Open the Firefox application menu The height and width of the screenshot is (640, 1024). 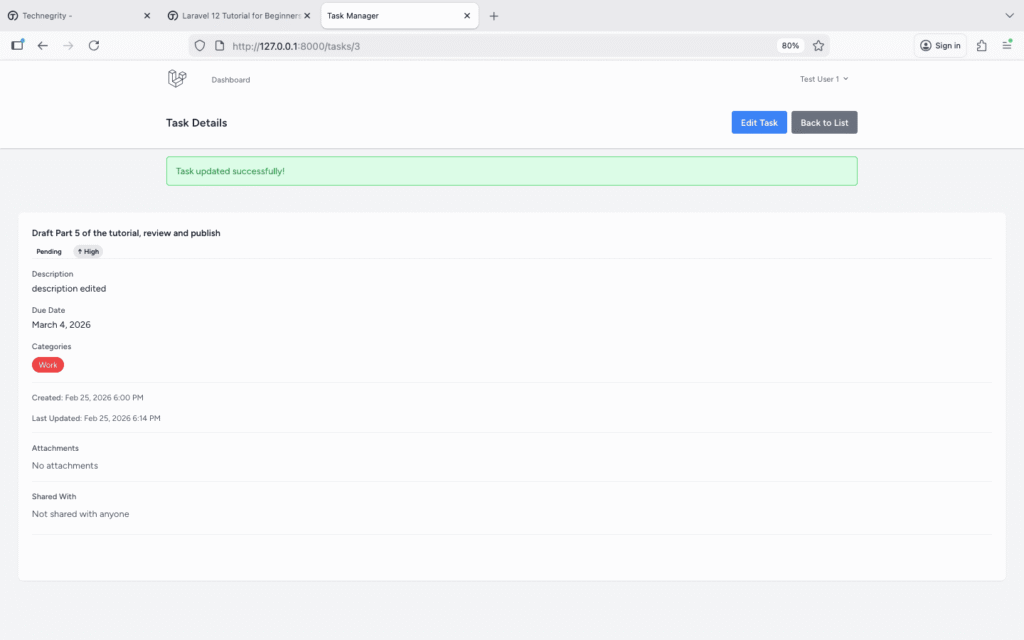1007,46
